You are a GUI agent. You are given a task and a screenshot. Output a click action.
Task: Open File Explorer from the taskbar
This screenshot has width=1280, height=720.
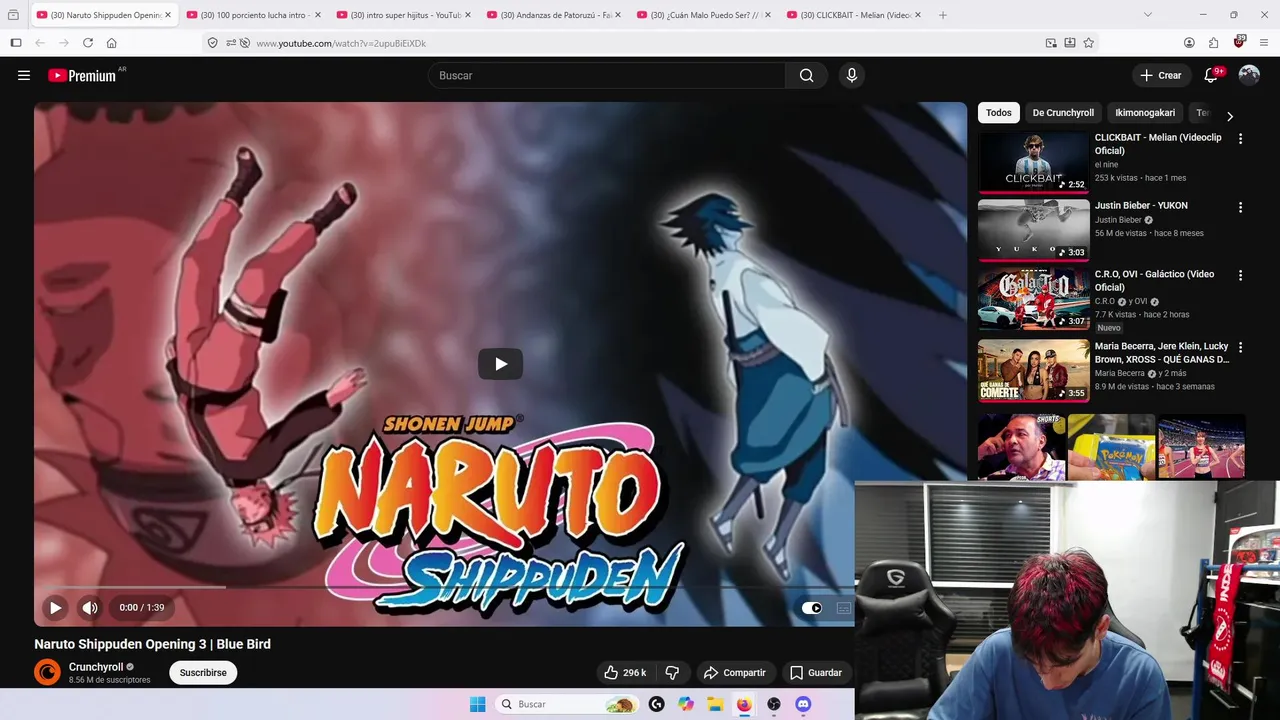coord(715,704)
